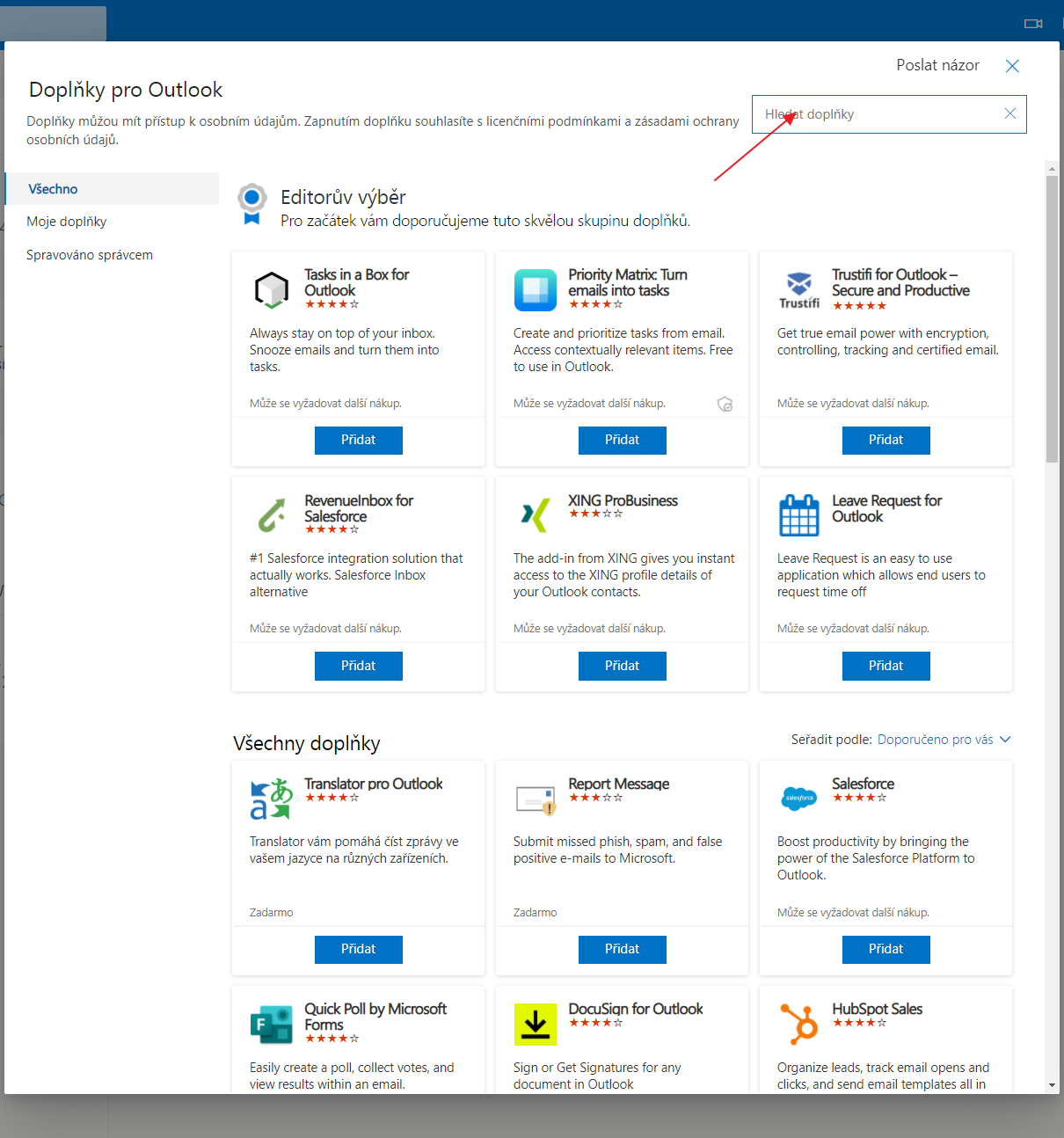Open Trustifi for Outlook – Secure and Productive title

pyautogui.click(x=900, y=282)
